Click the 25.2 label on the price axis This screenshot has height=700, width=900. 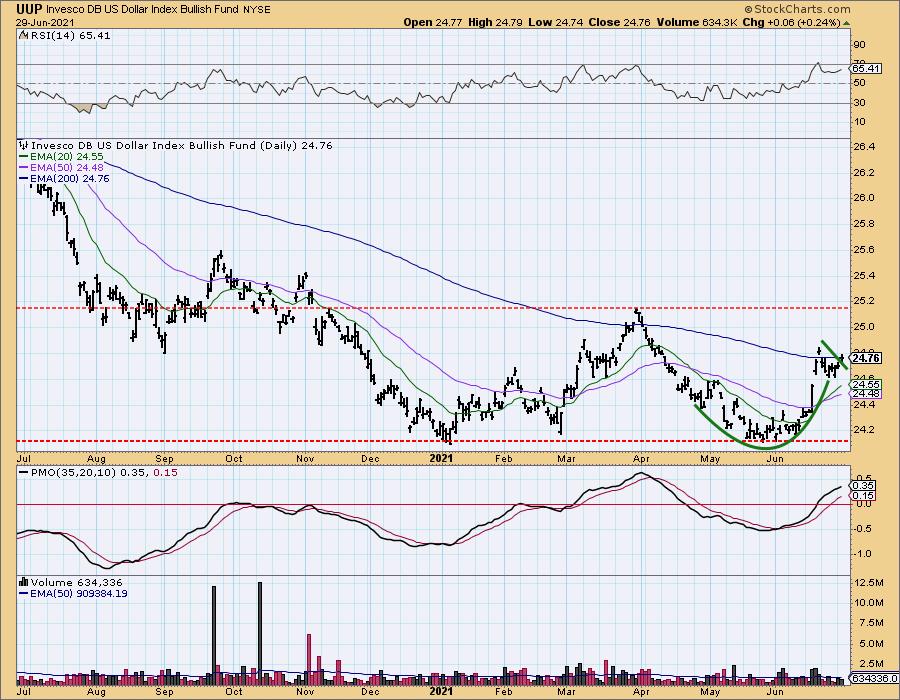(864, 301)
